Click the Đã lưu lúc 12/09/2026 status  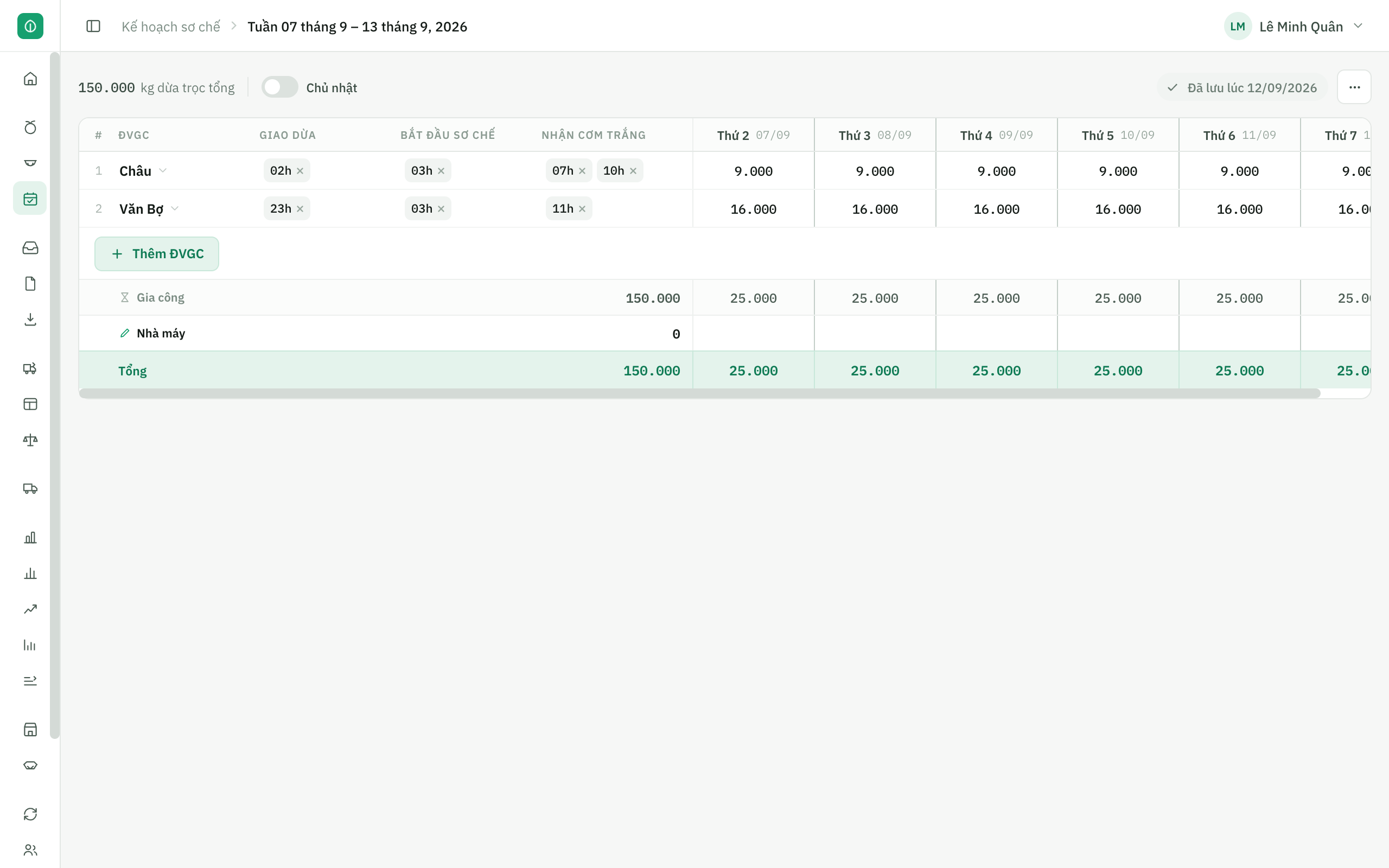[1243, 88]
